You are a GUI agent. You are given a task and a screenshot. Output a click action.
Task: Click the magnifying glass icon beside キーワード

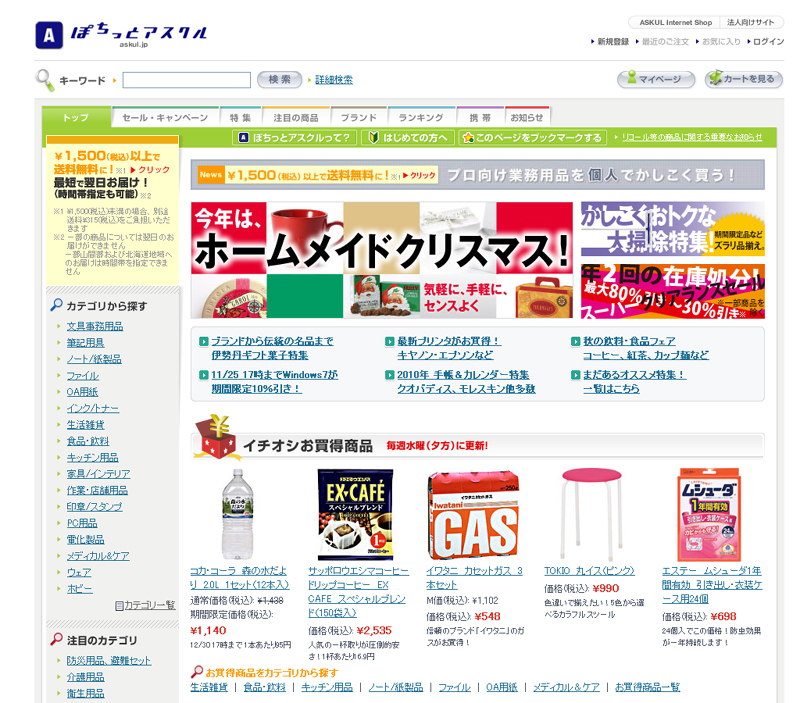pos(45,80)
